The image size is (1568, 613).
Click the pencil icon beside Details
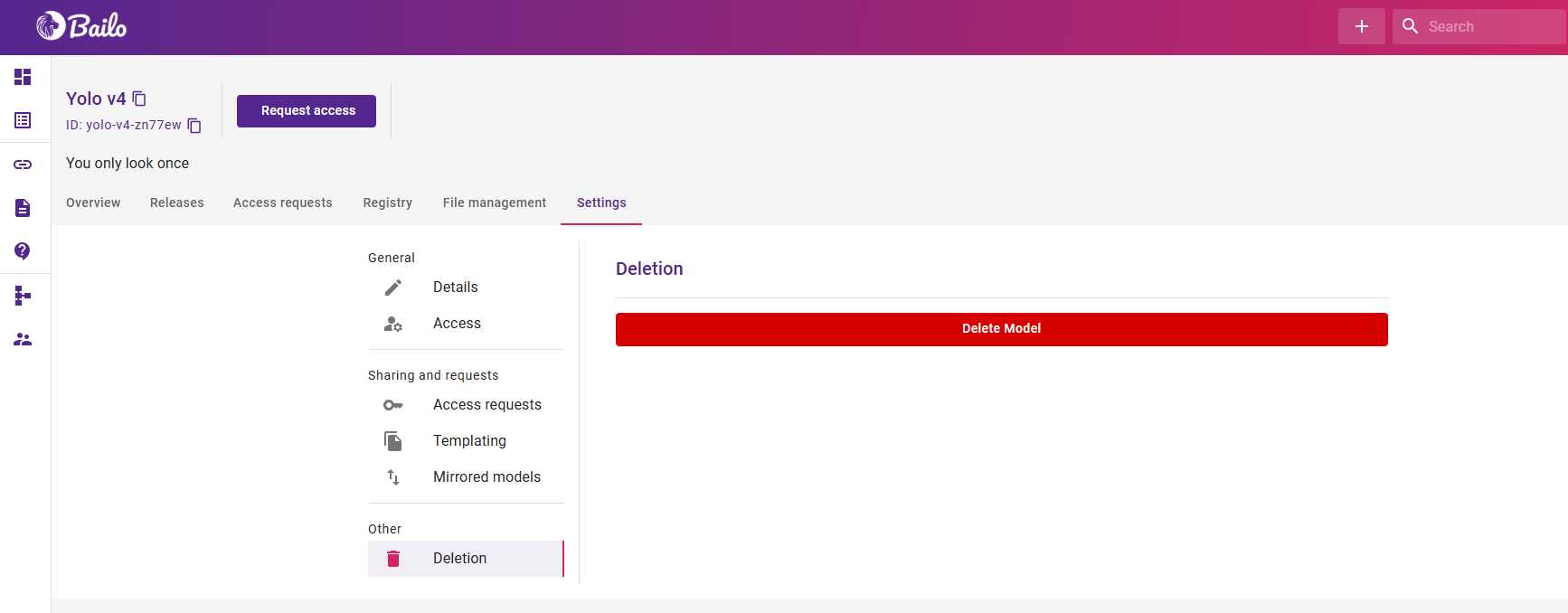393,288
